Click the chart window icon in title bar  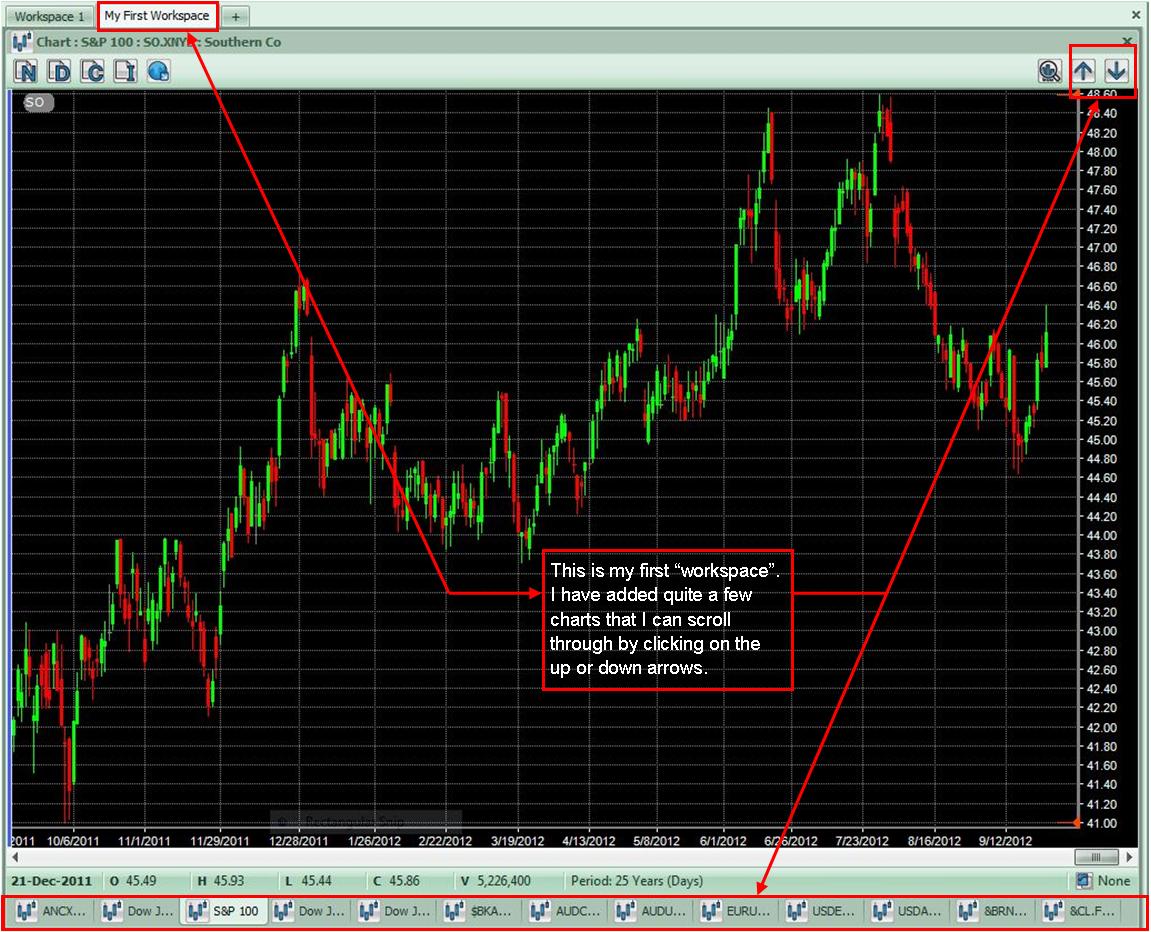[19, 42]
